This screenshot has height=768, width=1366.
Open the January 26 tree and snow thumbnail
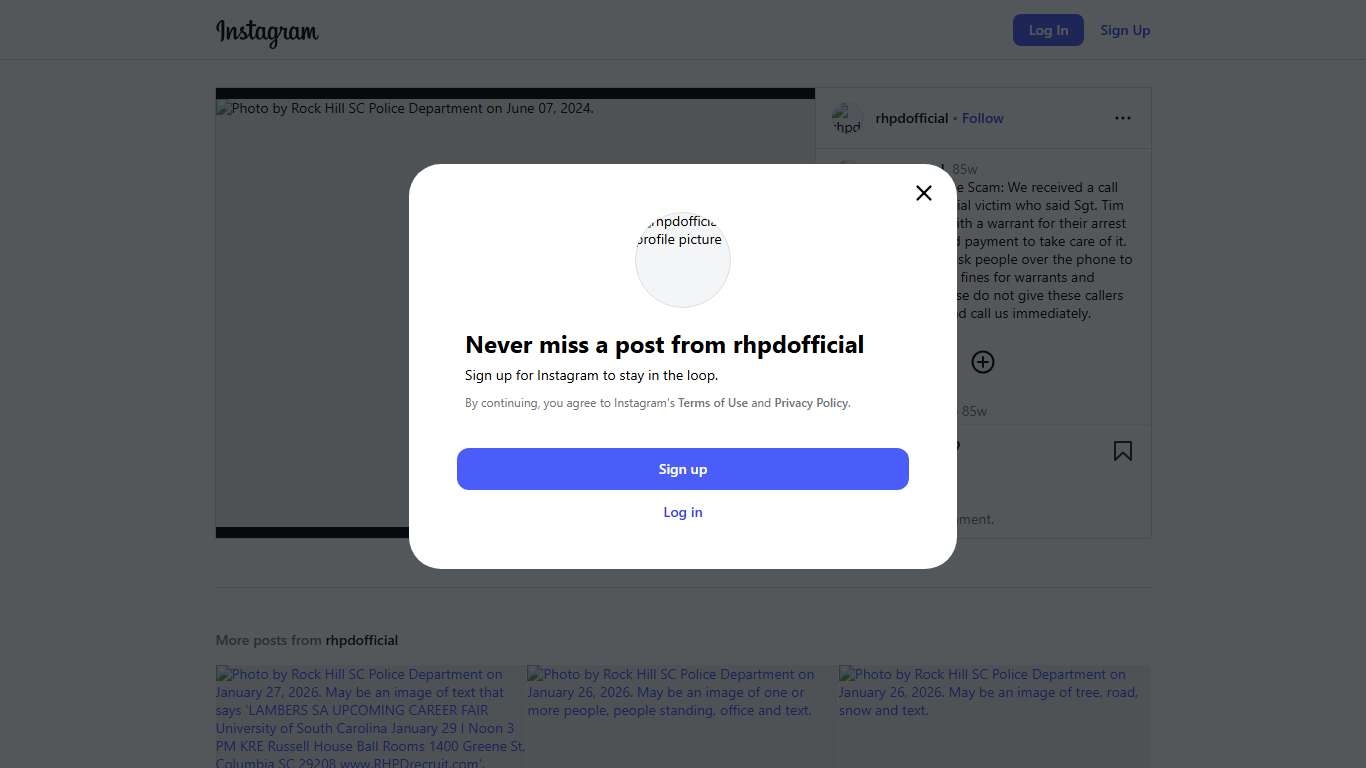point(994,716)
